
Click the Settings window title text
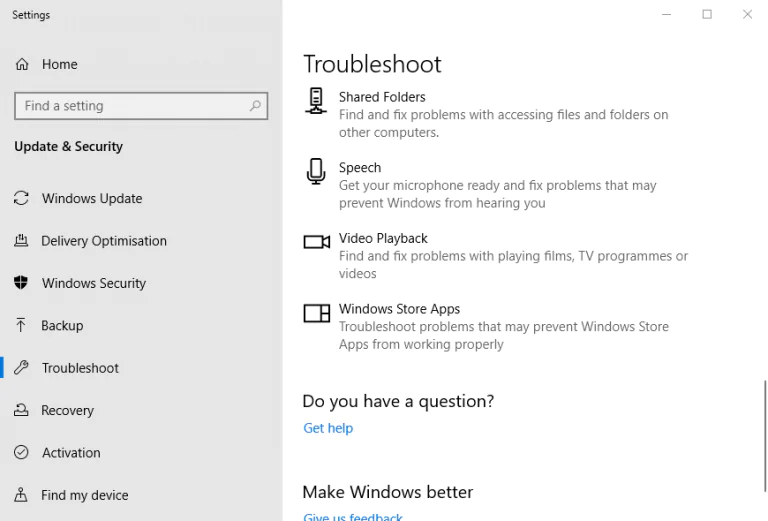(x=31, y=15)
